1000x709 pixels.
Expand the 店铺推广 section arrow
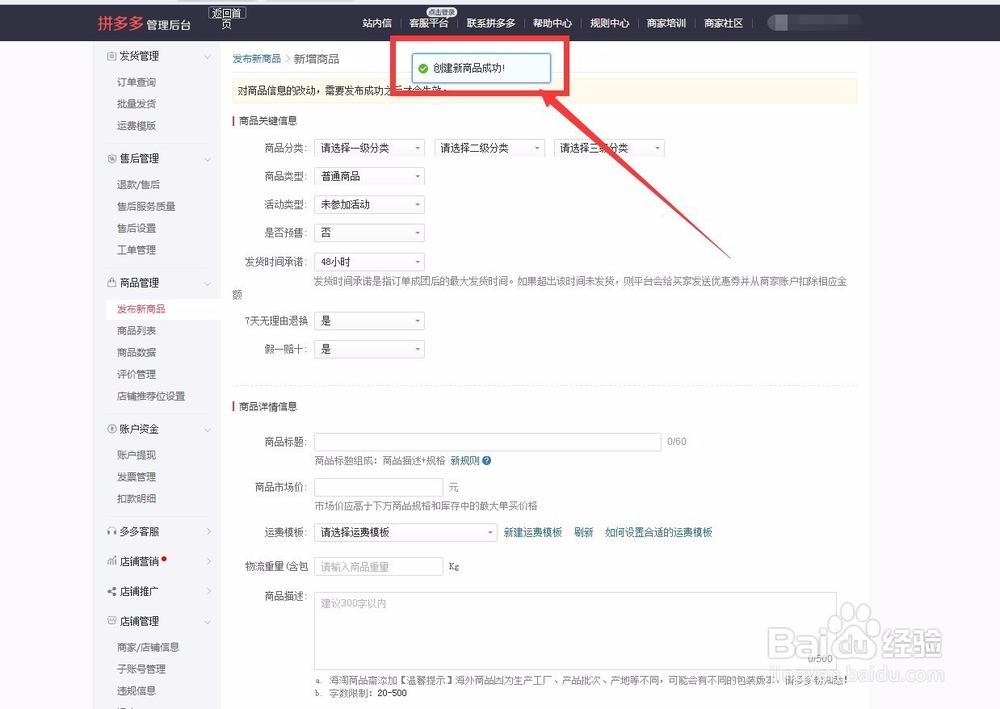tap(208, 591)
